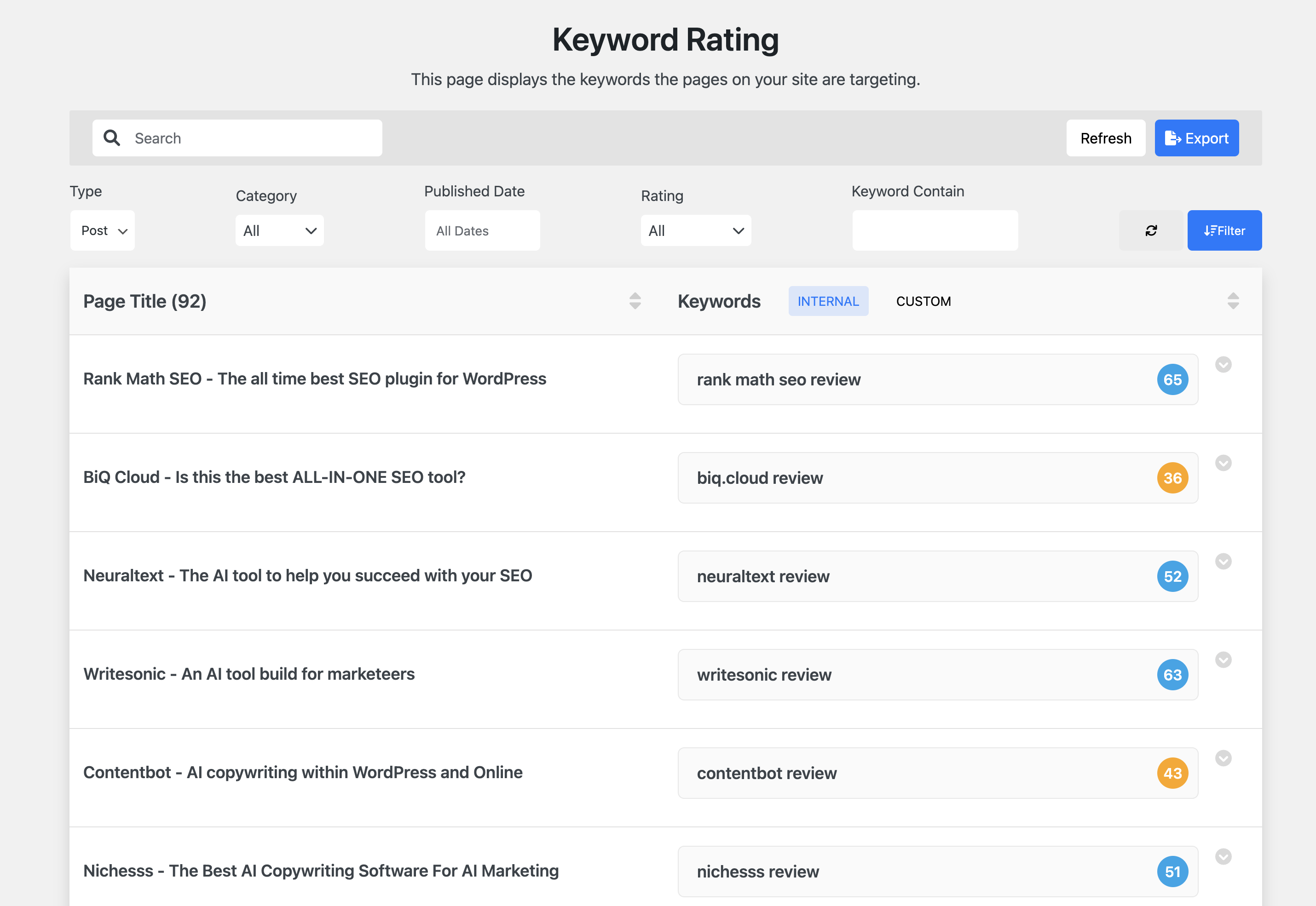Click the Nichesss page title

point(322,870)
